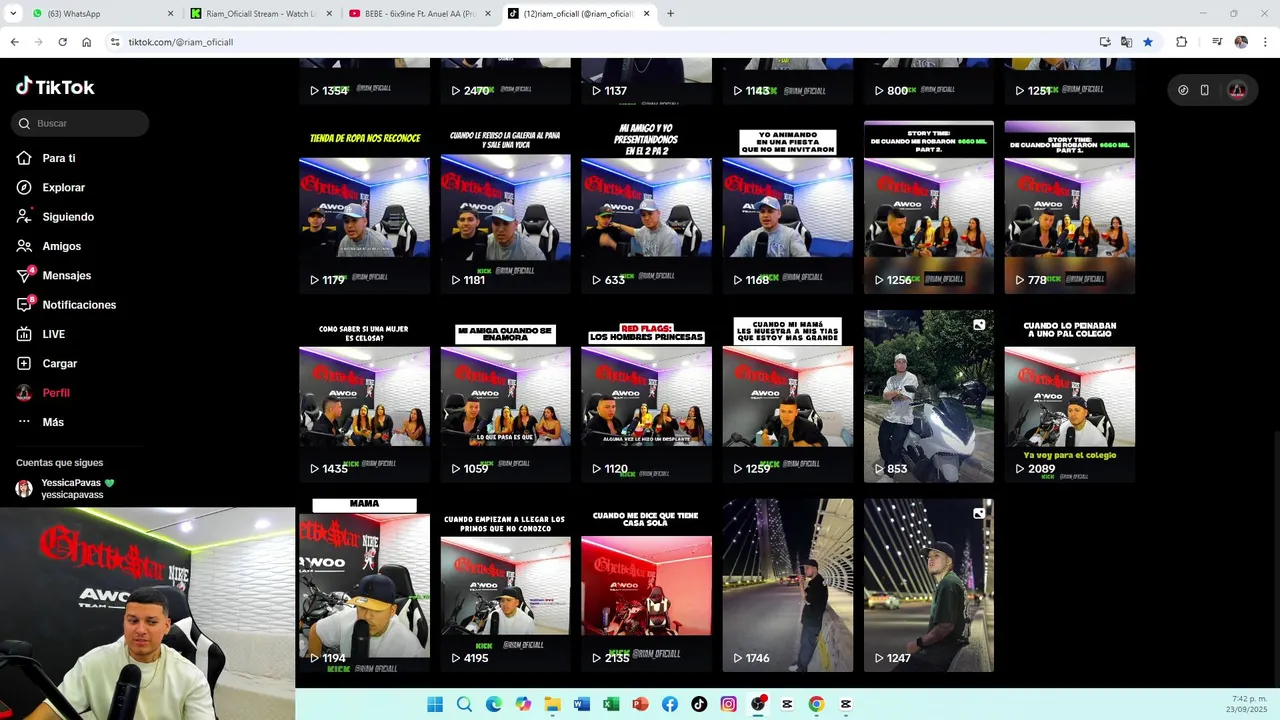Open MAMA video with 1194 views
1280x720 pixels.
tap(364, 585)
